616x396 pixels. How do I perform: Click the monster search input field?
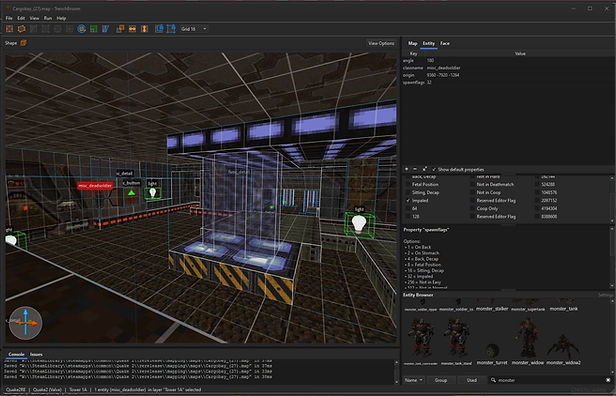550,380
